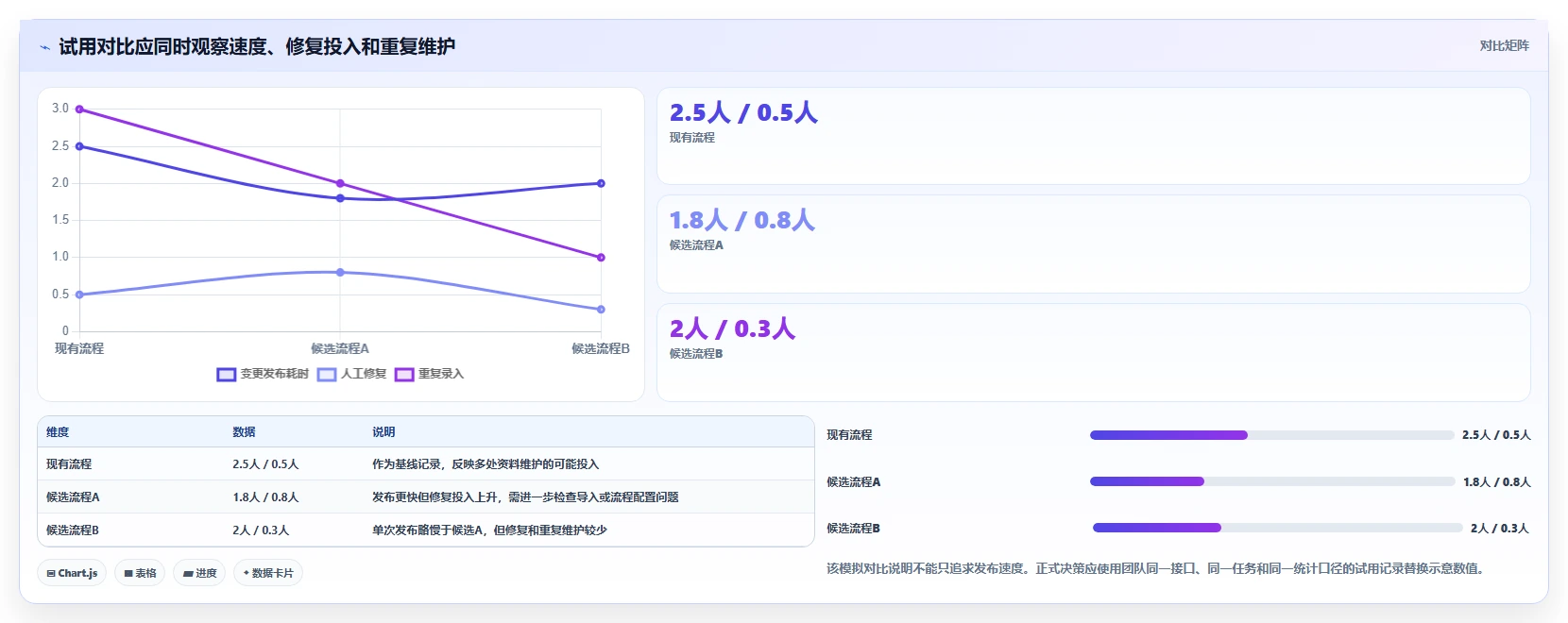
Task: Click the 2人 / 0.3人 data card
Action: 1093,352
